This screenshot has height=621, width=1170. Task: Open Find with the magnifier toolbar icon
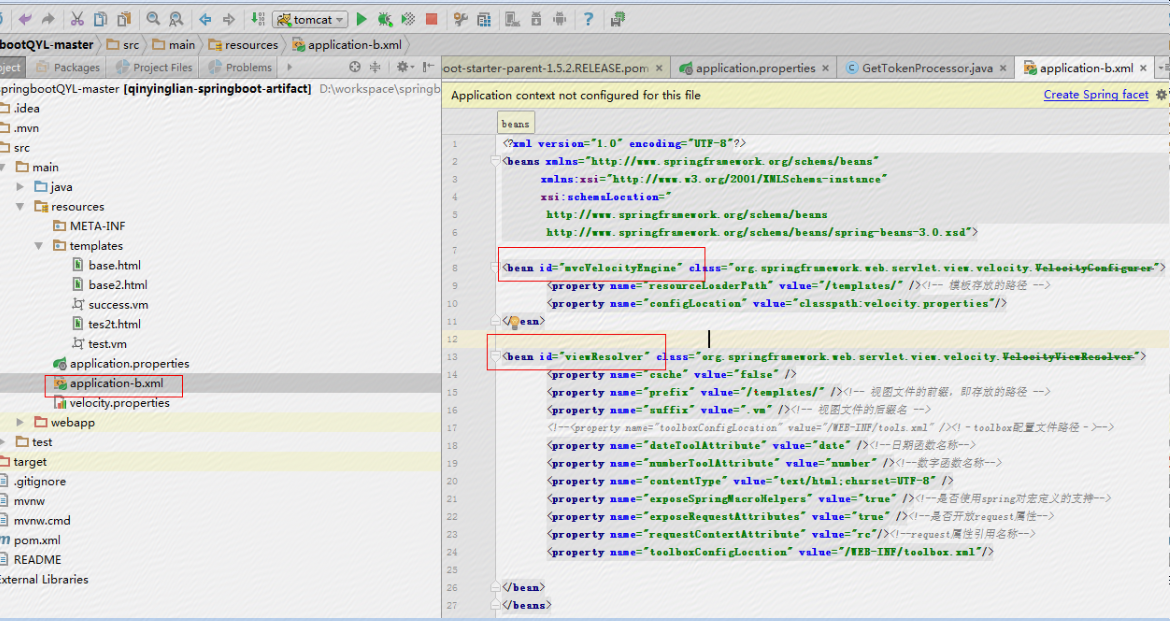click(152, 18)
